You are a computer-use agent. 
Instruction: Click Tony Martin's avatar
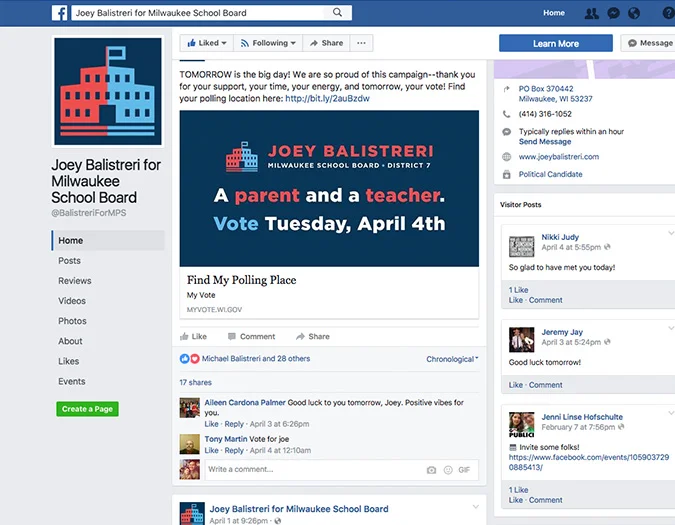point(190,444)
